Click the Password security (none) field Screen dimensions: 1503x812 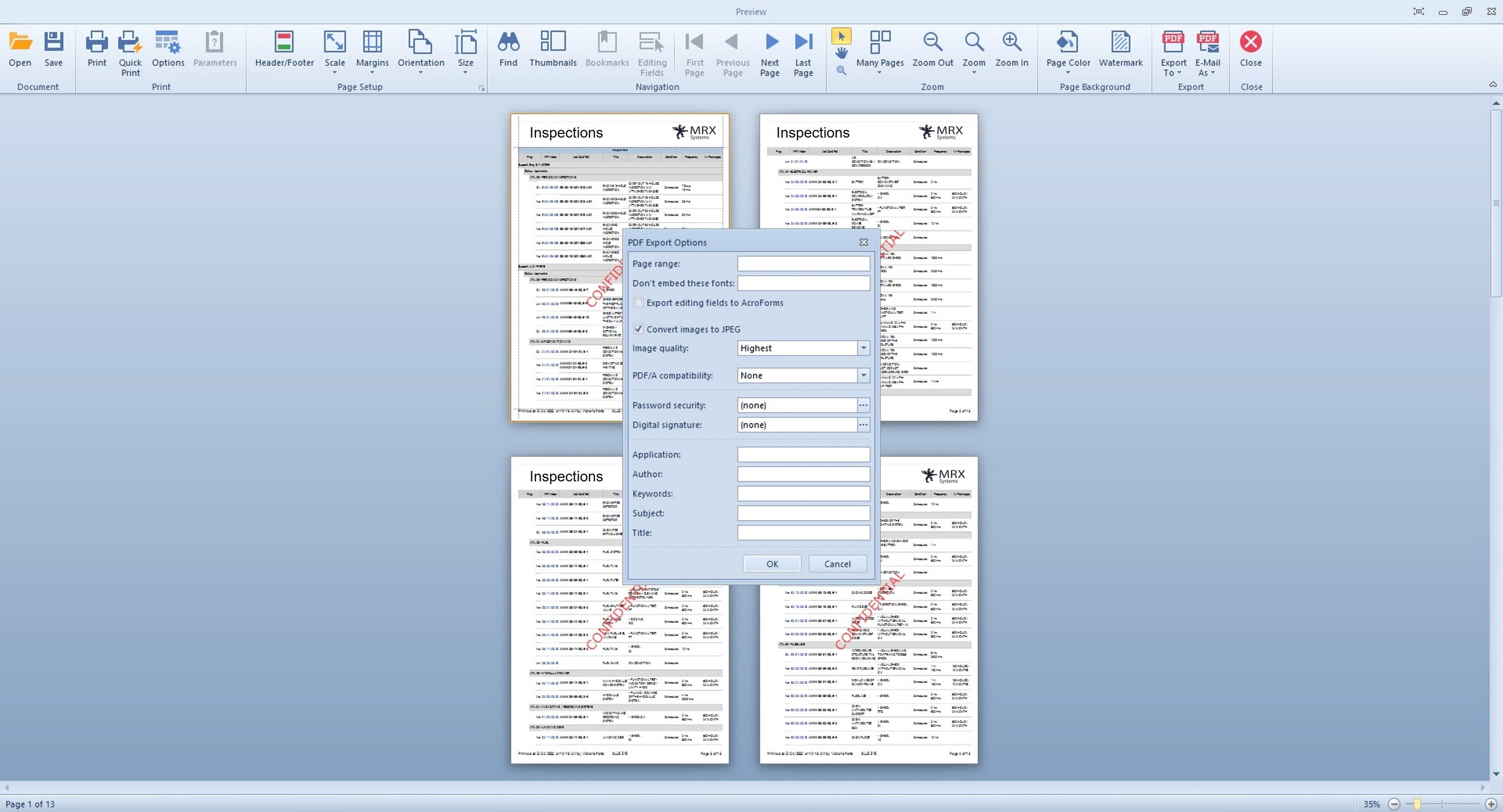797,405
